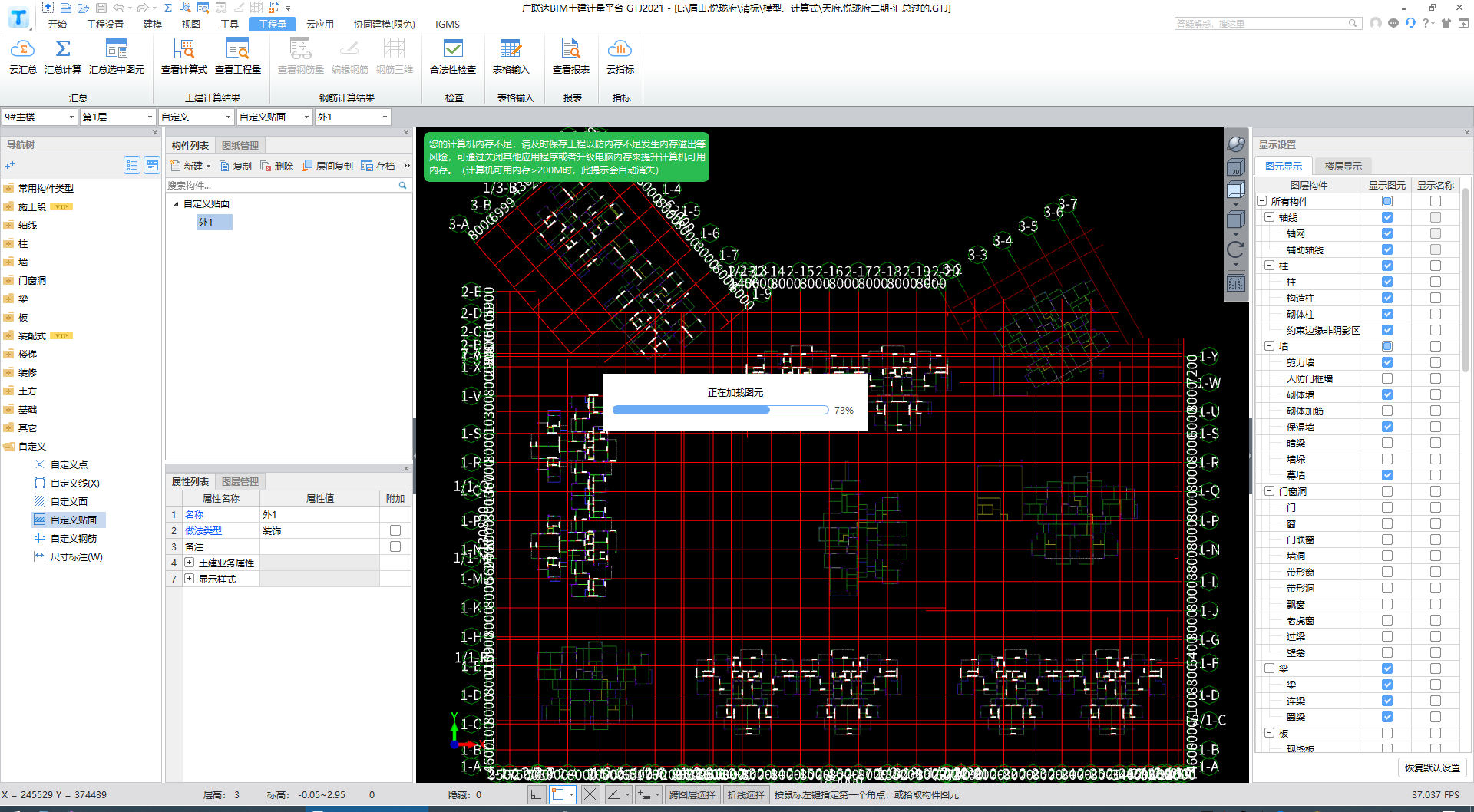This screenshot has height=812, width=1474.
Task: Expand 土建业务属性 property group
Action: [189, 563]
